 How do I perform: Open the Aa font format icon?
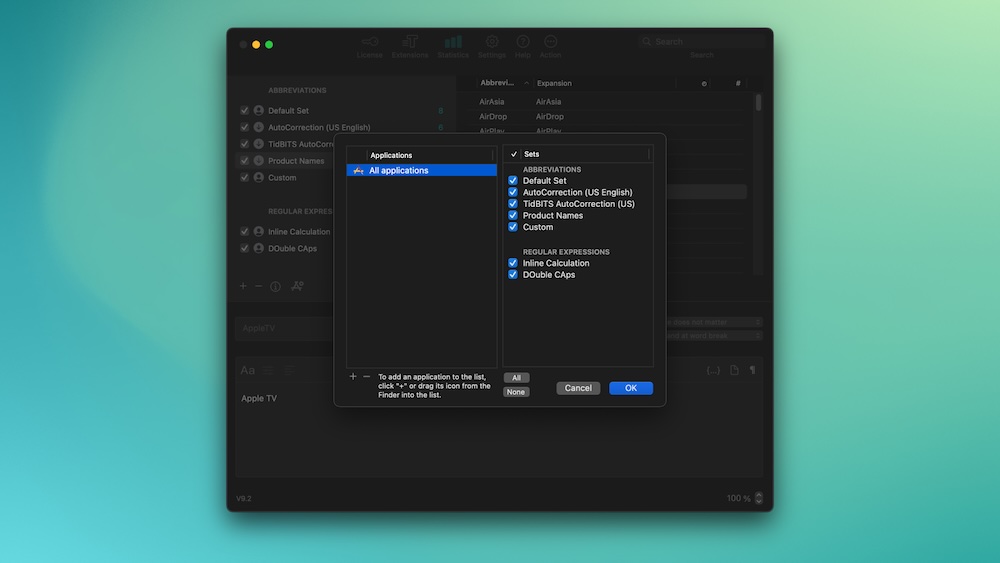(247, 370)
